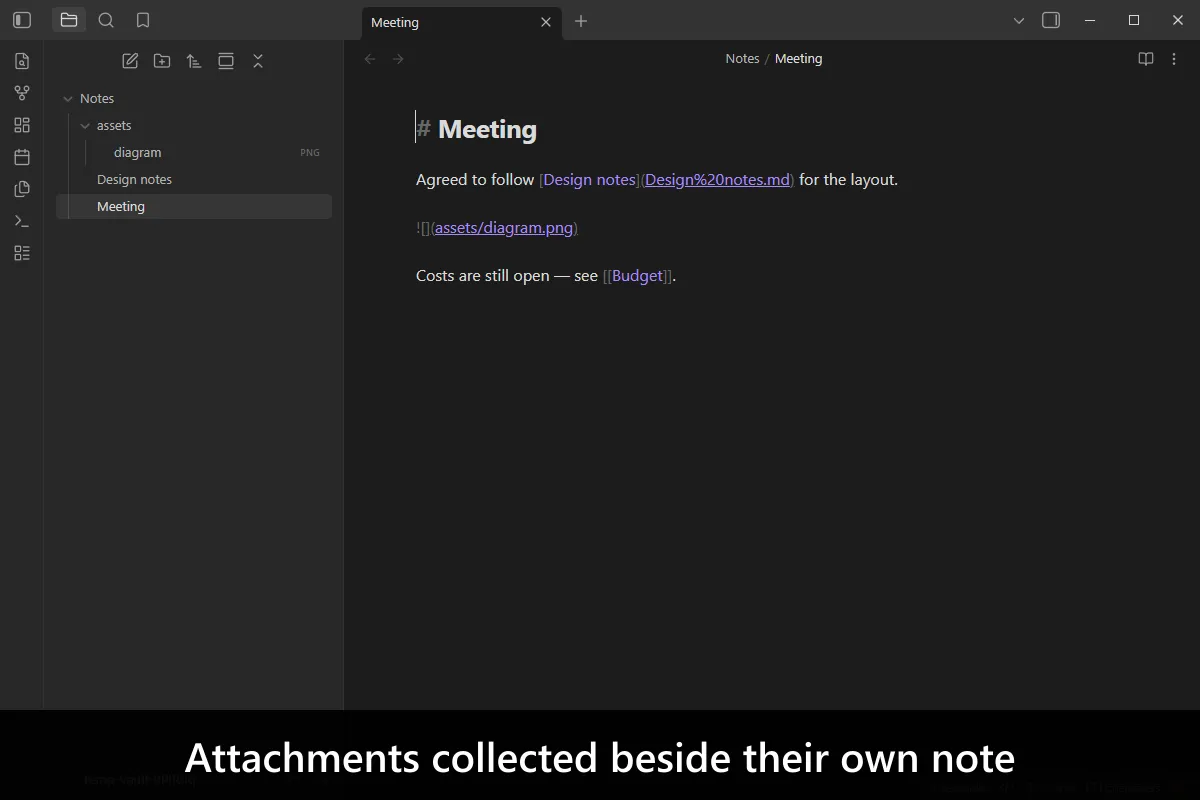Collapse all folders in explorer

[x=258, y=61]
